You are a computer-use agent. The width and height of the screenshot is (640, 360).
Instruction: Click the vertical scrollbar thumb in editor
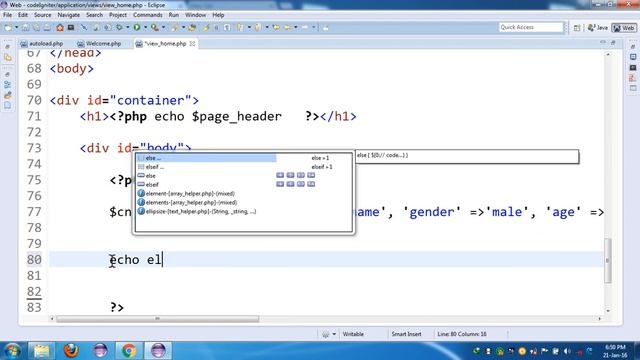(x=608, y=260)
